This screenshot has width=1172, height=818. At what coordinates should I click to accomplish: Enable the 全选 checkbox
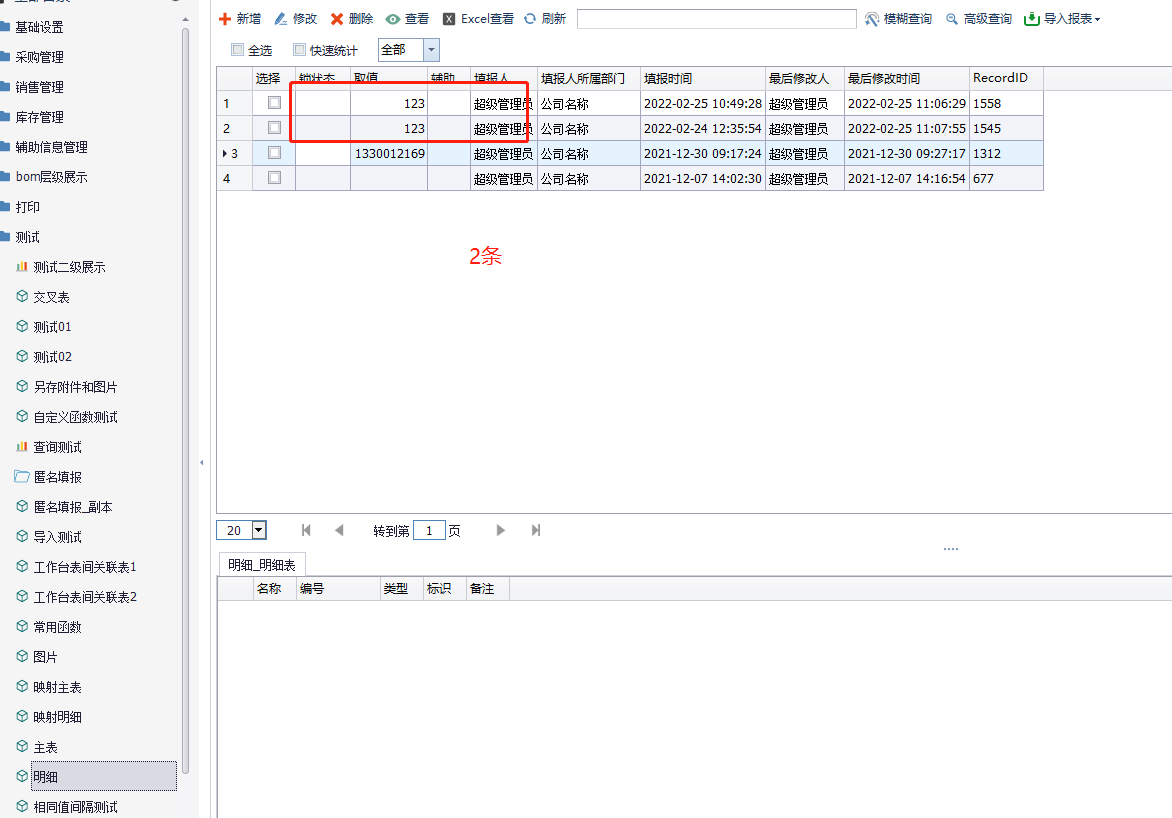coord(237,50)
